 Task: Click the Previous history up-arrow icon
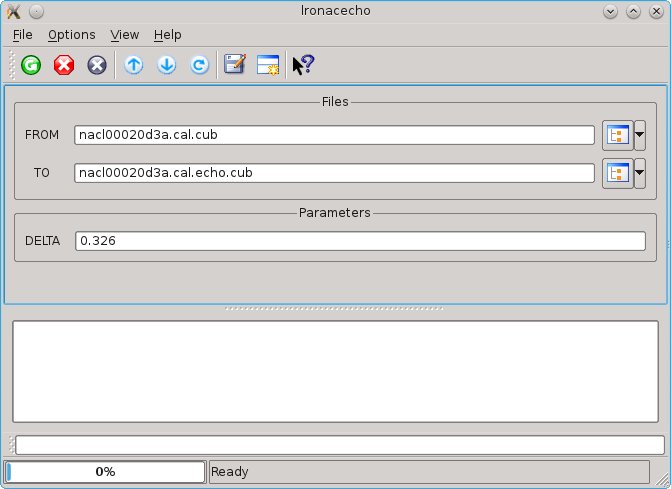[x=134, y=65]
